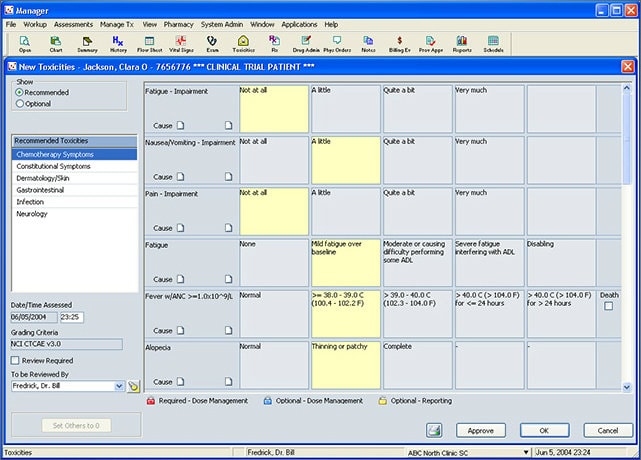The height and width of the screenshot is (460, 641).
Task: Click the print icon beside Approve
Action: click(x=435, y=430)
